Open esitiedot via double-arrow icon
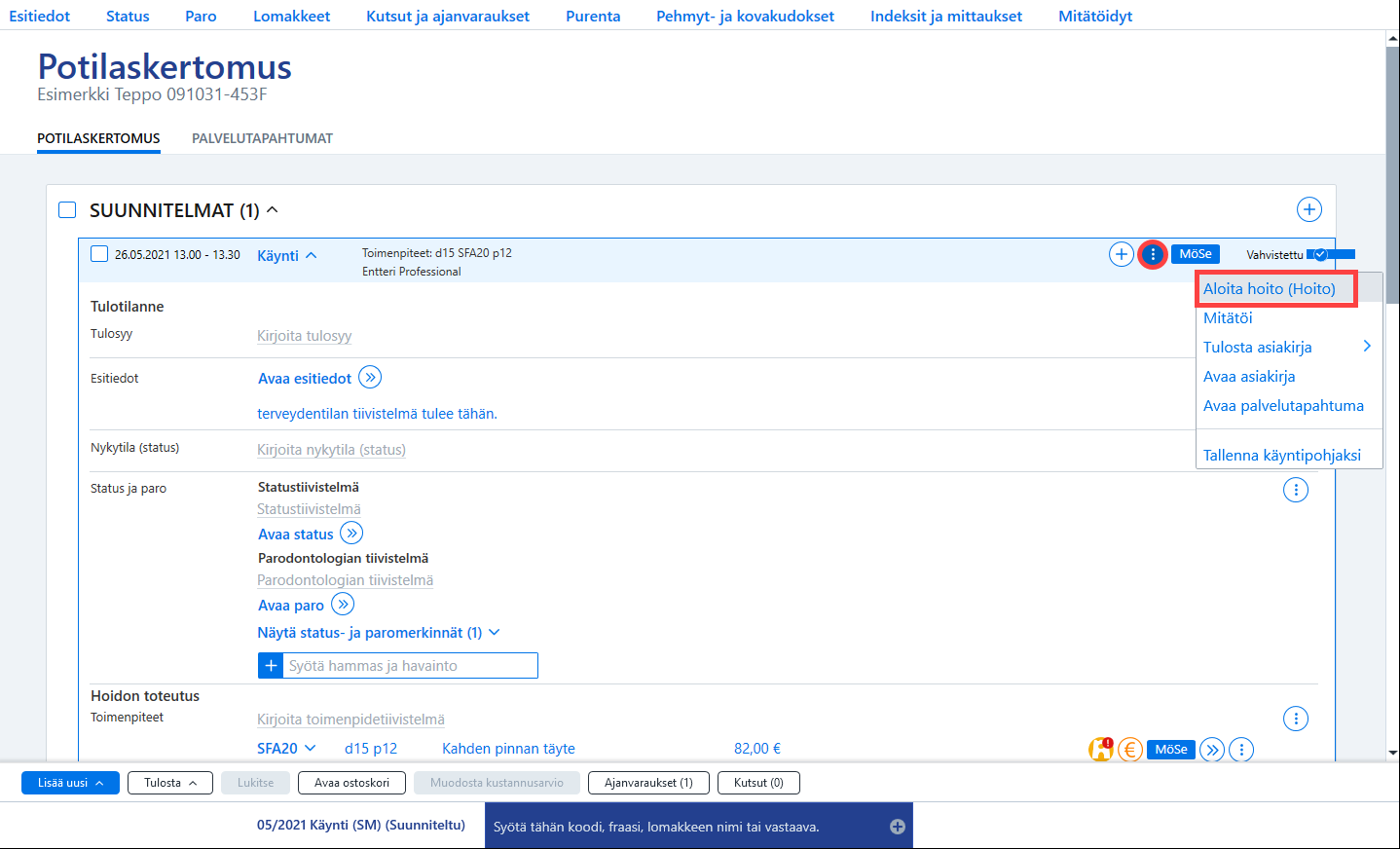The image size is (1400, 849). tap(370, 377)
